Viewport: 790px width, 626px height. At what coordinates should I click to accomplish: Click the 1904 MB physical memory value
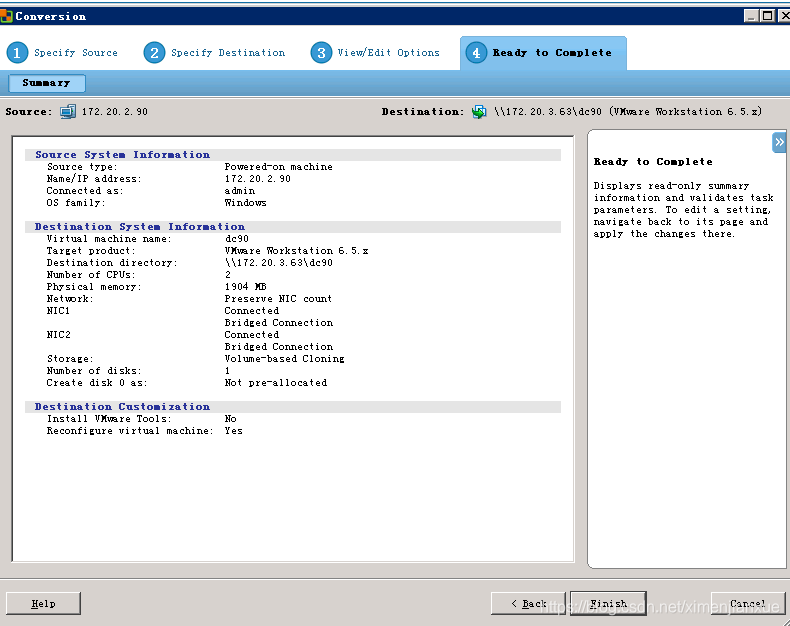pyautogui.click(x=245, y=287)
